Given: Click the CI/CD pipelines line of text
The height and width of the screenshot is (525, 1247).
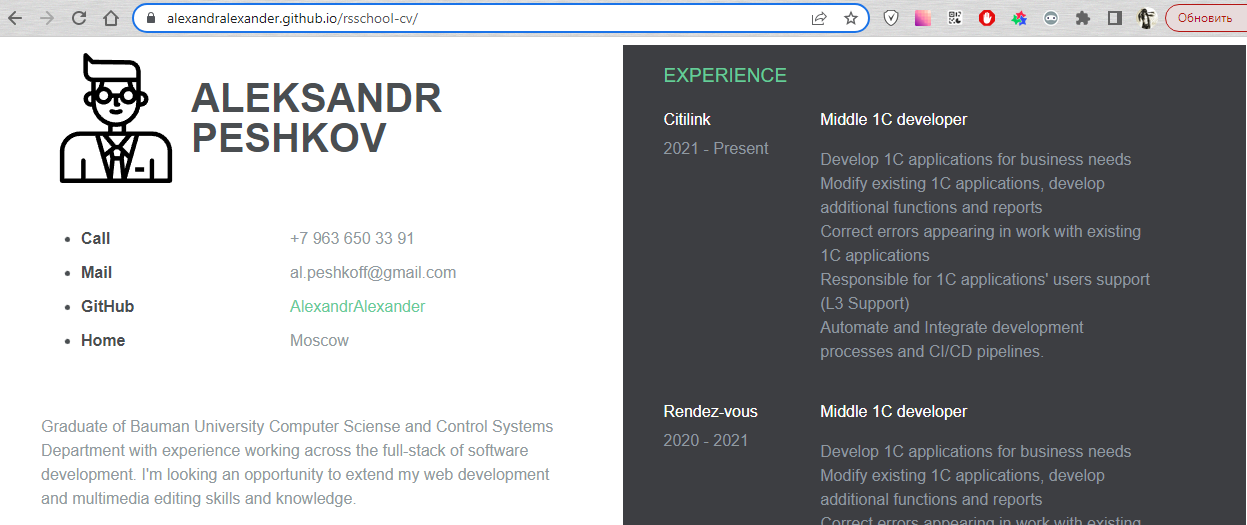Looking at the screenshot, I should (x=932, y=351).
